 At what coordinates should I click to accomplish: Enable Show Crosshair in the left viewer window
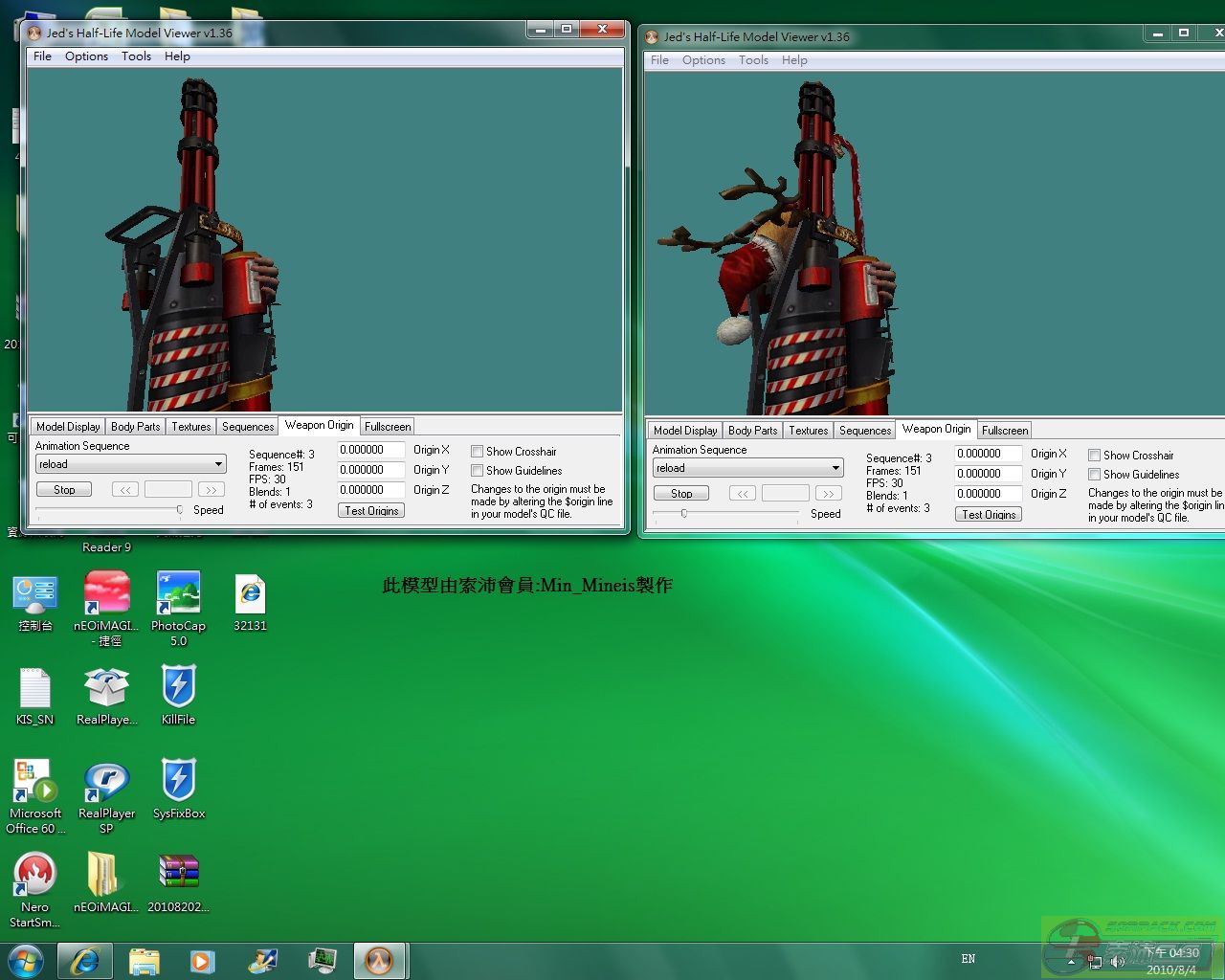[477, 452]
